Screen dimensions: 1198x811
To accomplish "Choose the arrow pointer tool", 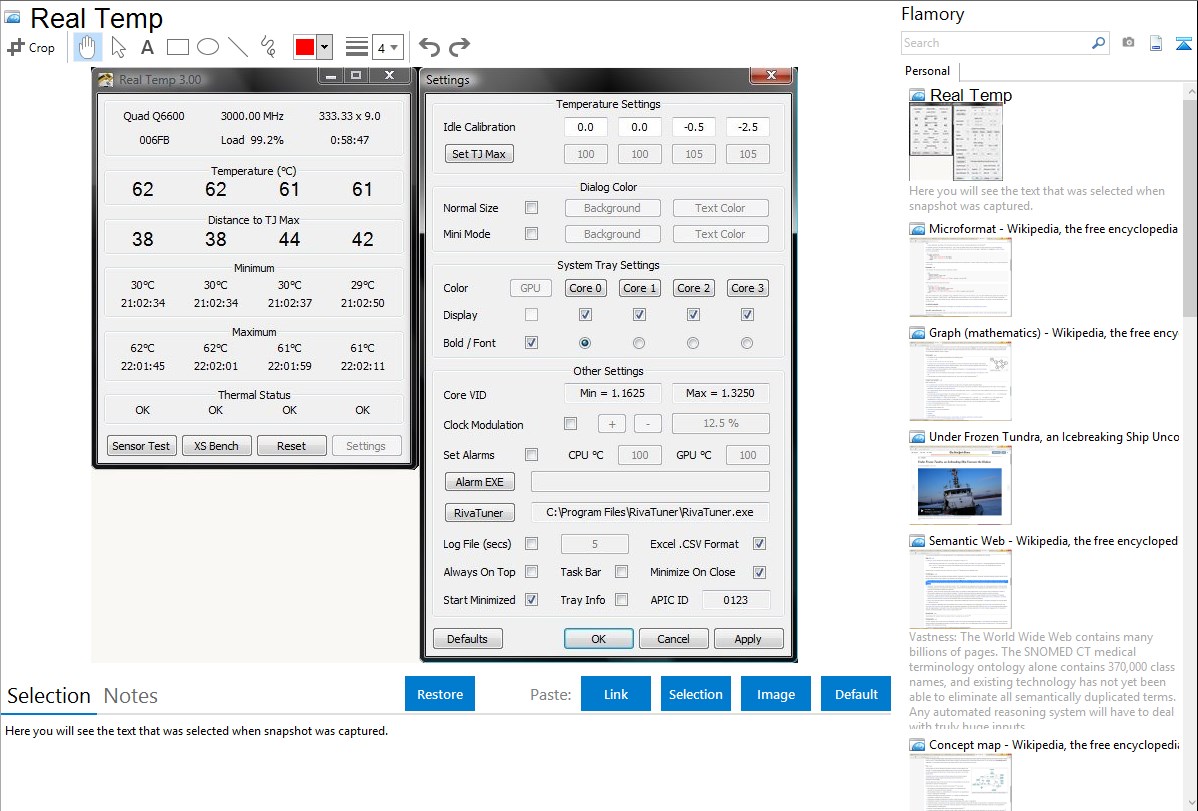I will tap(118, 47).
